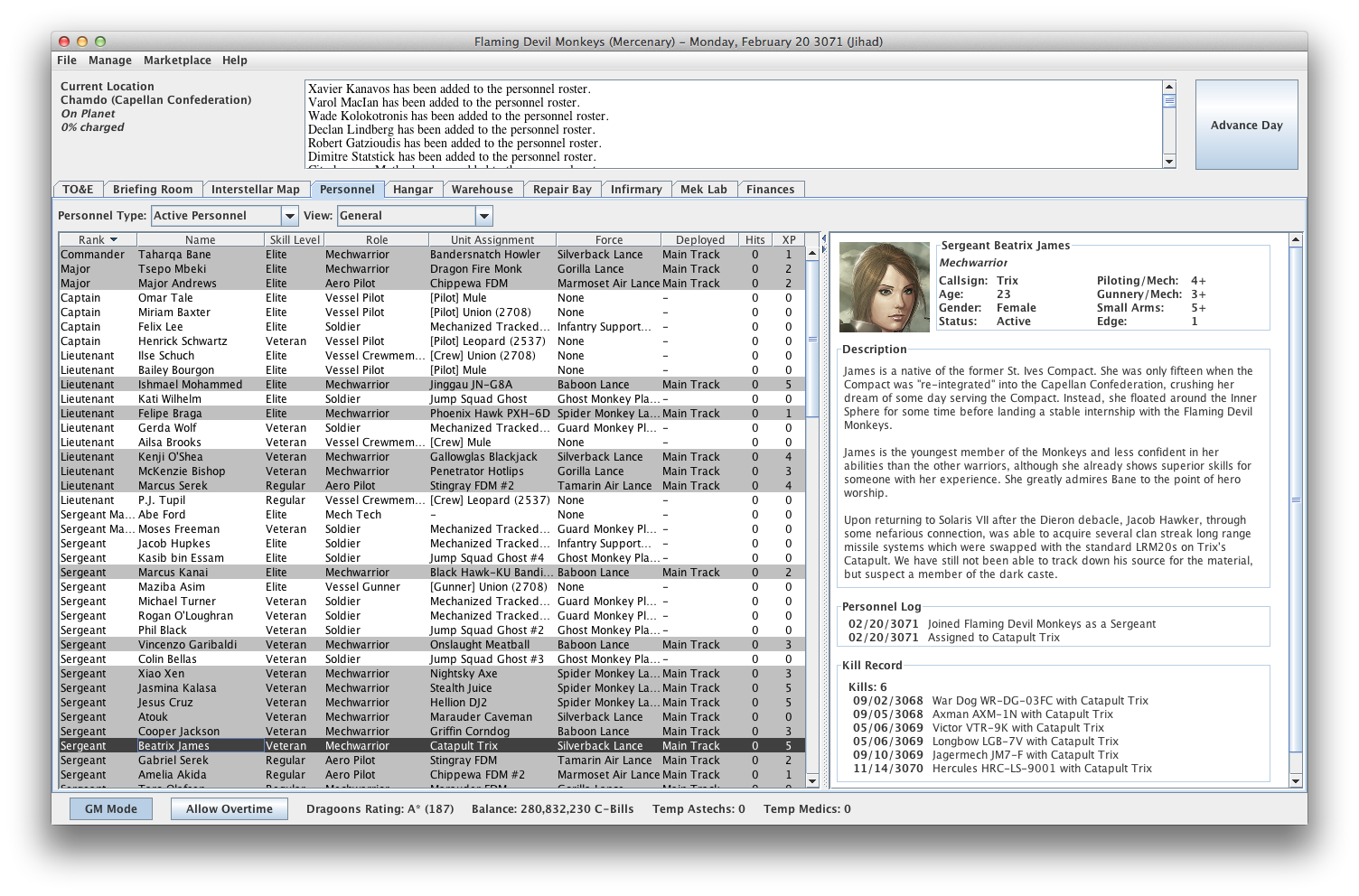Switch to the Hangar tab
The width and height of the screenshot is (1359, 896).
[413, 190]
